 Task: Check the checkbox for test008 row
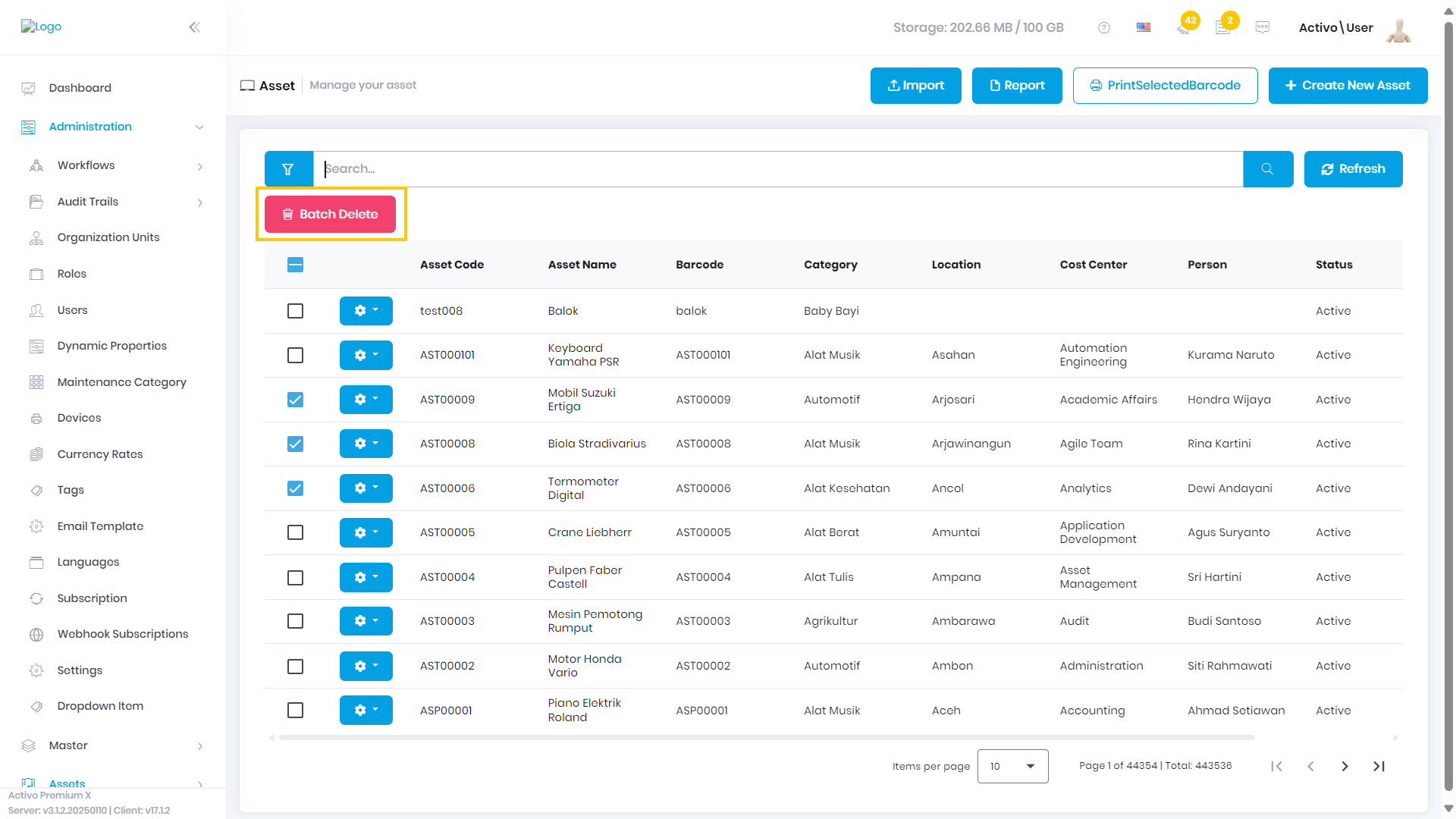pyautogui.click(x=296, y=311)
